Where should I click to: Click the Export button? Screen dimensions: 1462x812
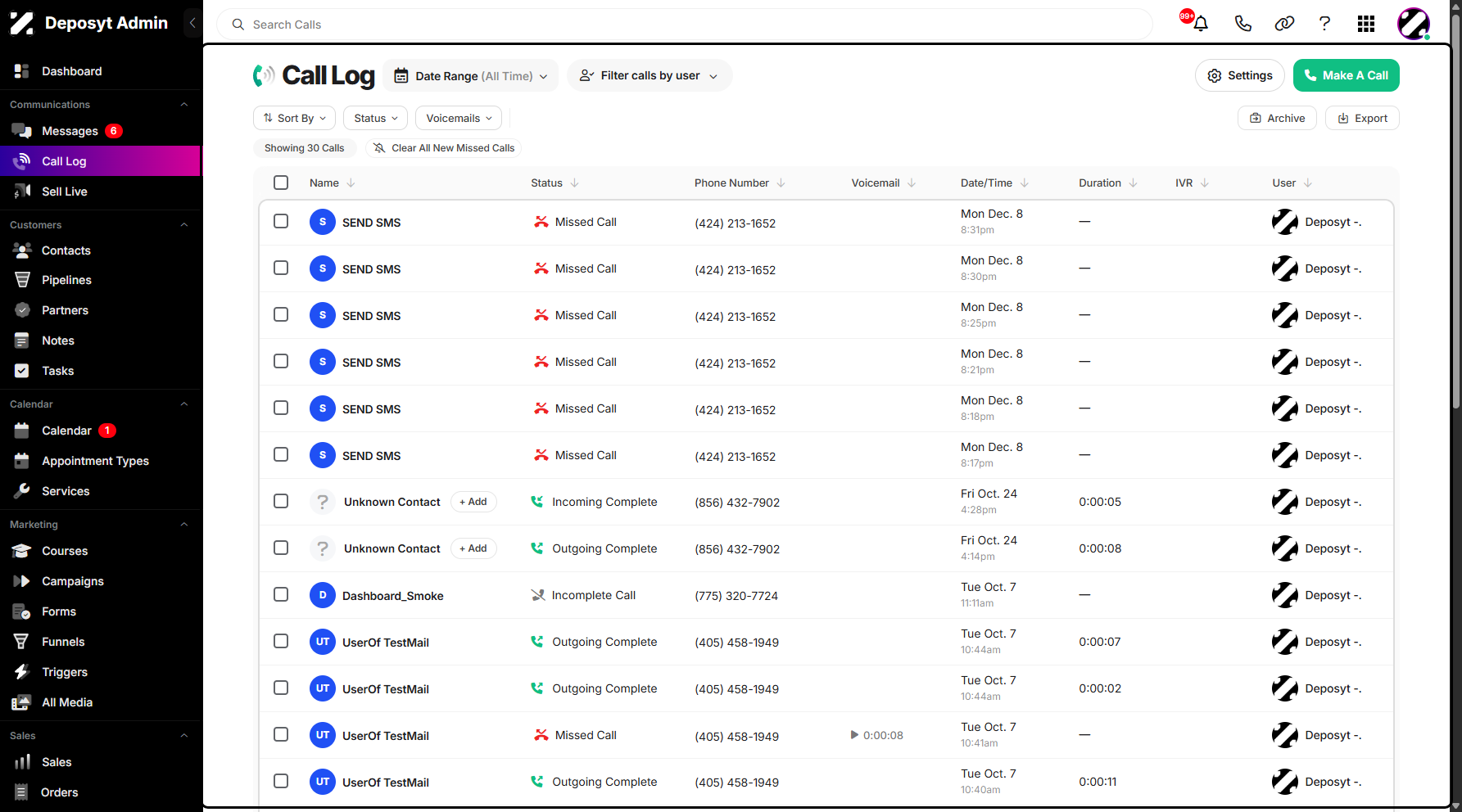pyautogui.click(x=1362, y=118)
